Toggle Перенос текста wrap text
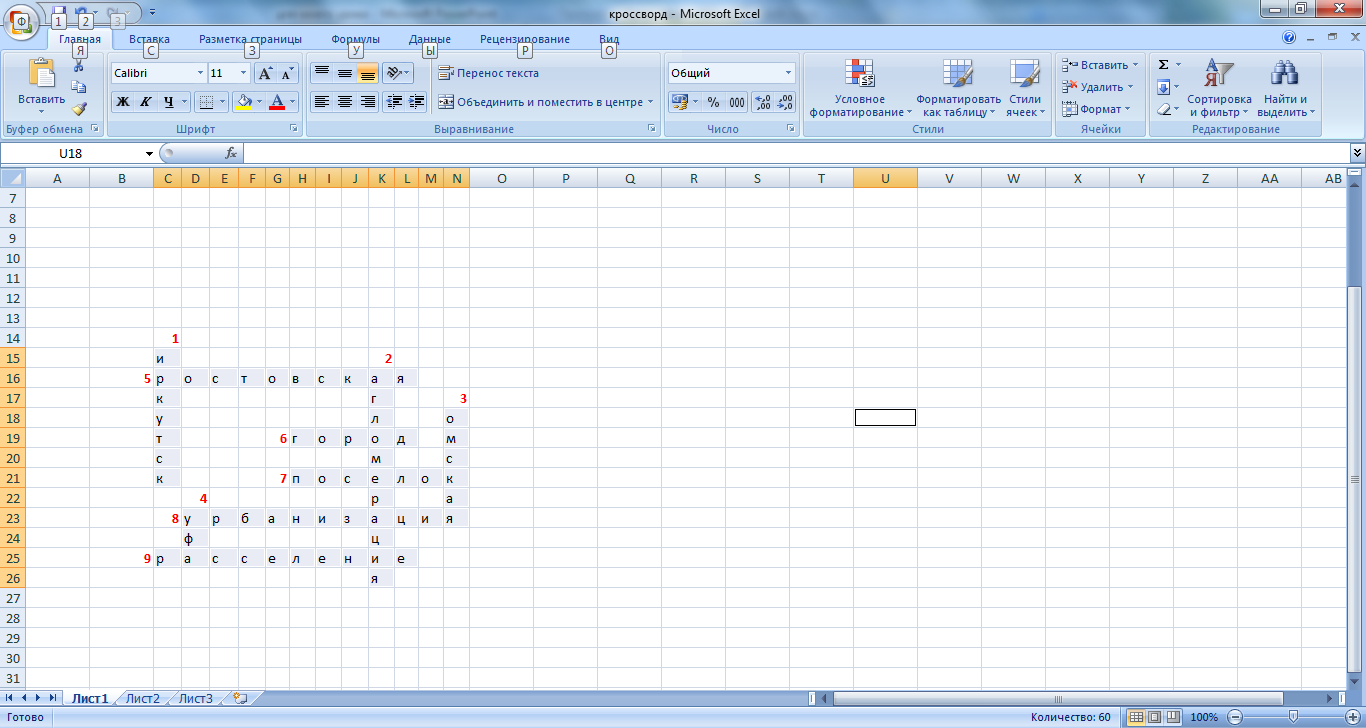Screen dimensions: 1366x728 489,73
